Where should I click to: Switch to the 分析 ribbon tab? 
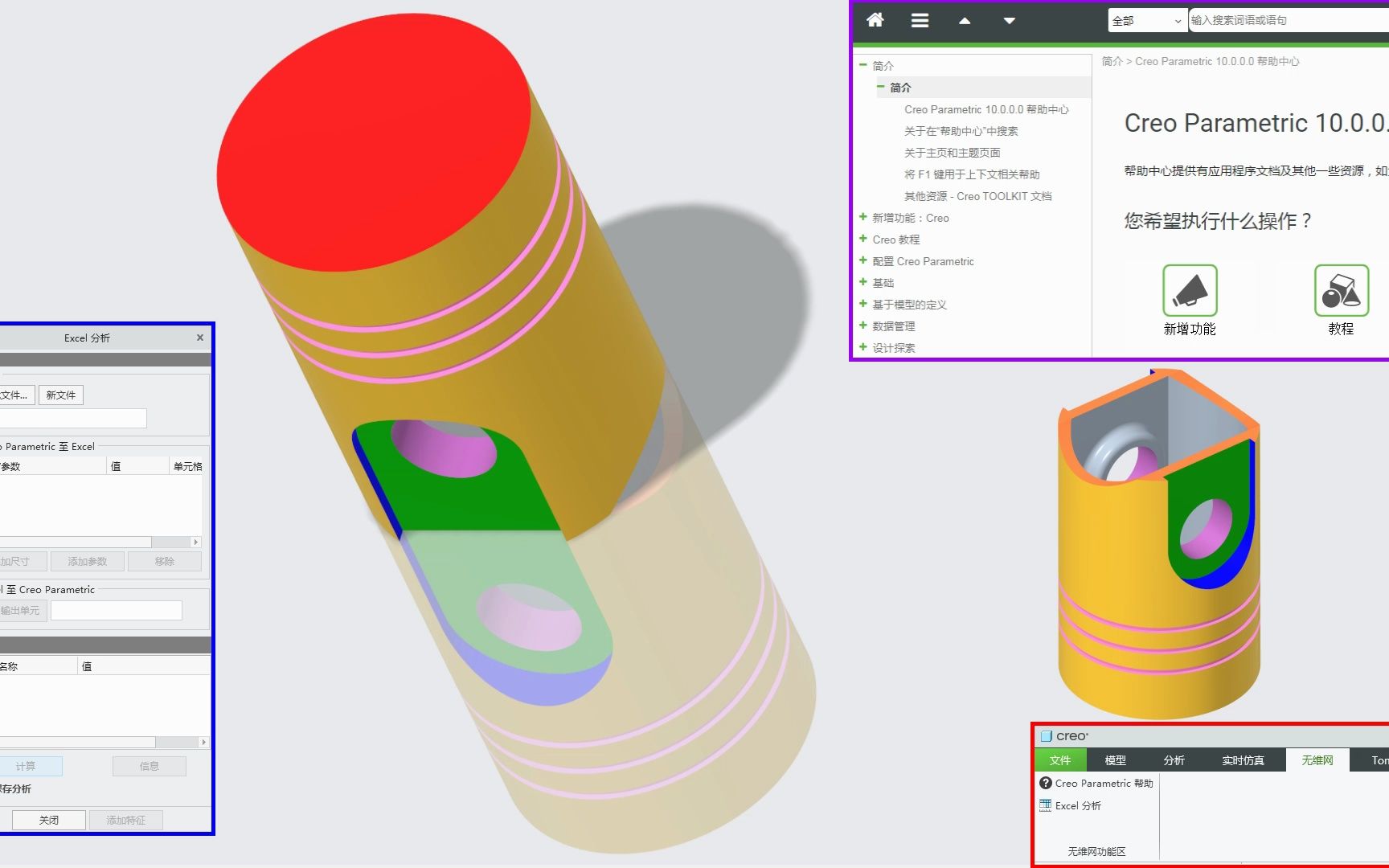point(1174,760)
